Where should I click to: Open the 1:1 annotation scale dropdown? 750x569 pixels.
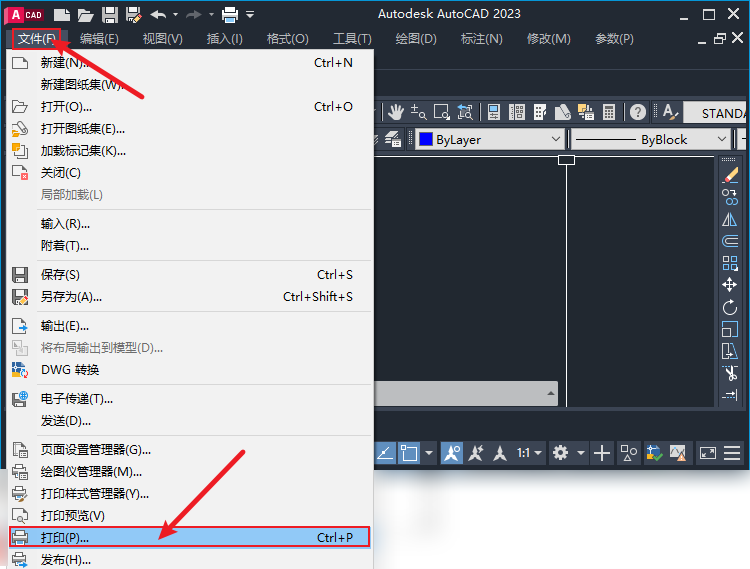point(529,452)
